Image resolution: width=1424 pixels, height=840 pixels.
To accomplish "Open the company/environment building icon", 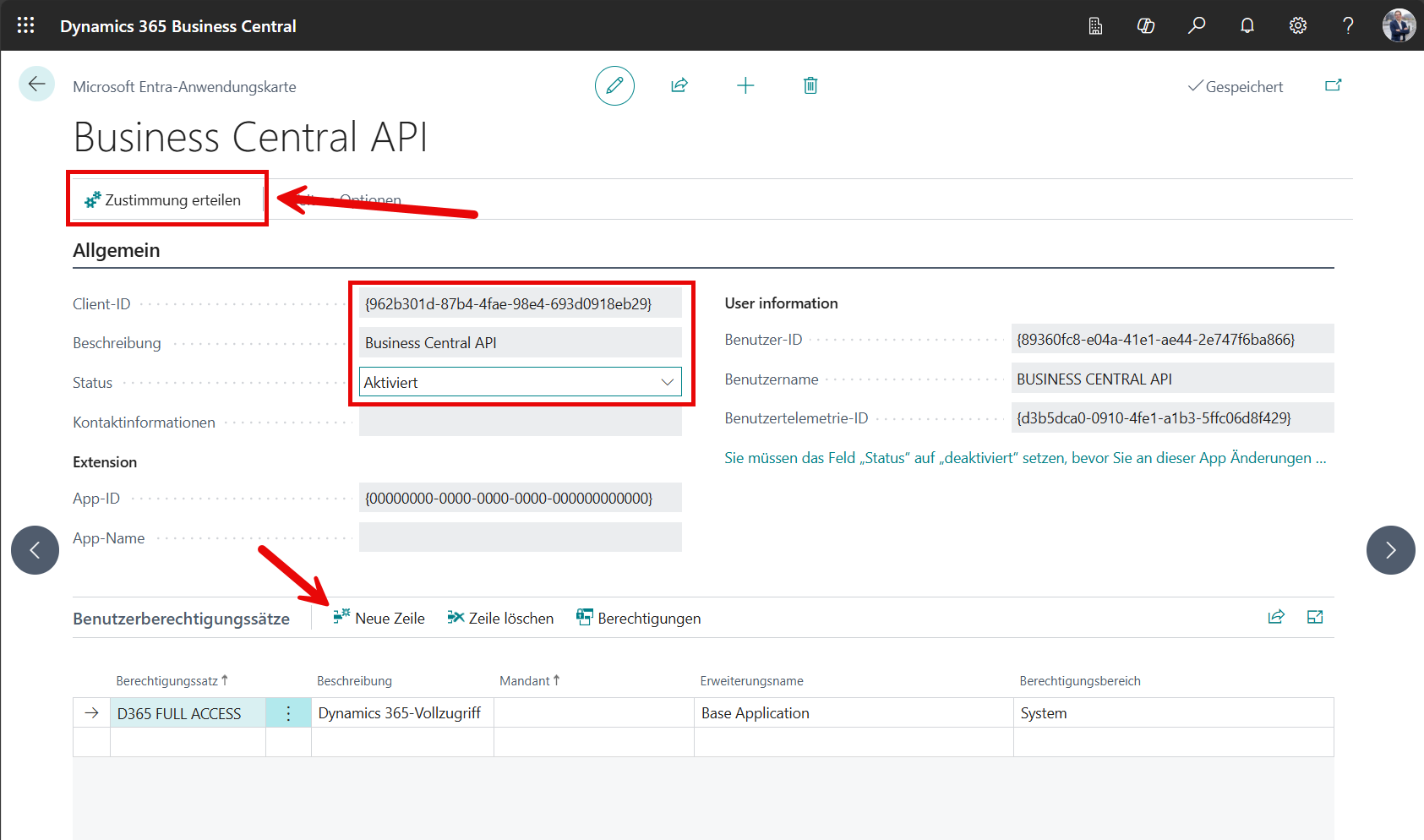I will [x=1095, y=25].
